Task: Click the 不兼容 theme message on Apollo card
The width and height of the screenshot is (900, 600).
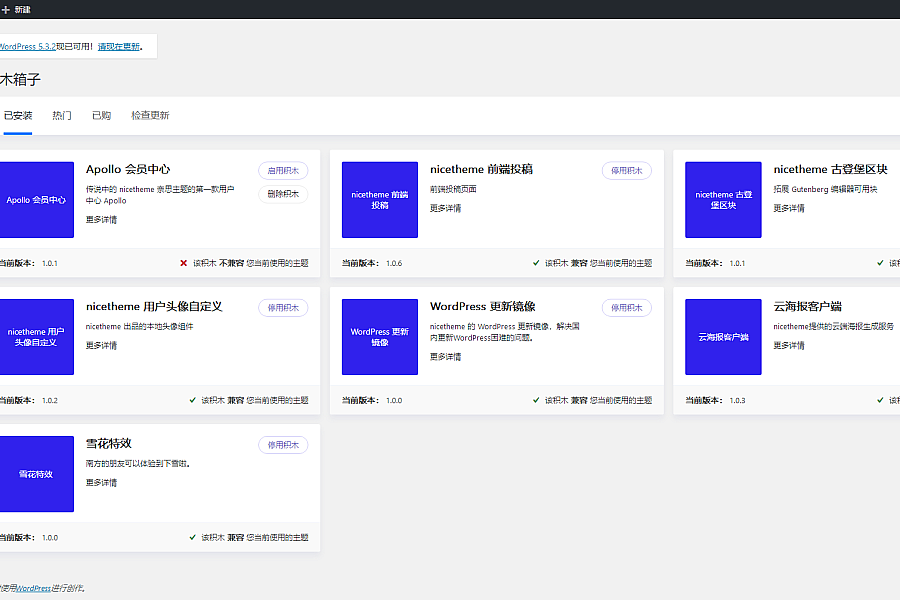Action: click(251, 263)
